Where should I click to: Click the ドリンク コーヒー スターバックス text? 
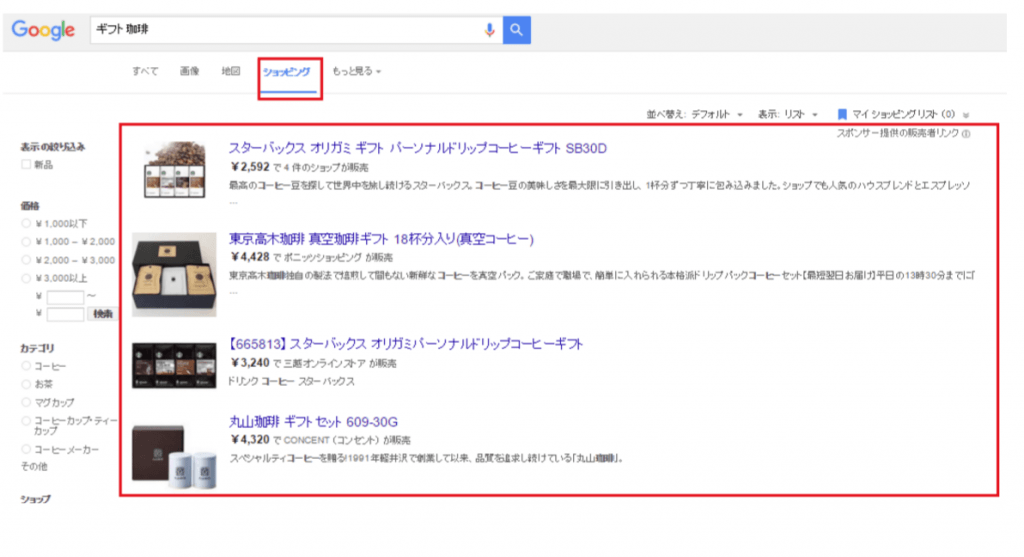pyautogui.click(x=291, y=381)
